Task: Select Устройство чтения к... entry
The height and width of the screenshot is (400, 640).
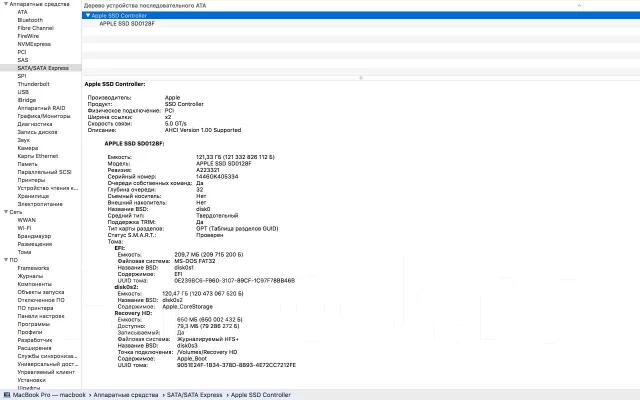Action: tap(47, 188)
